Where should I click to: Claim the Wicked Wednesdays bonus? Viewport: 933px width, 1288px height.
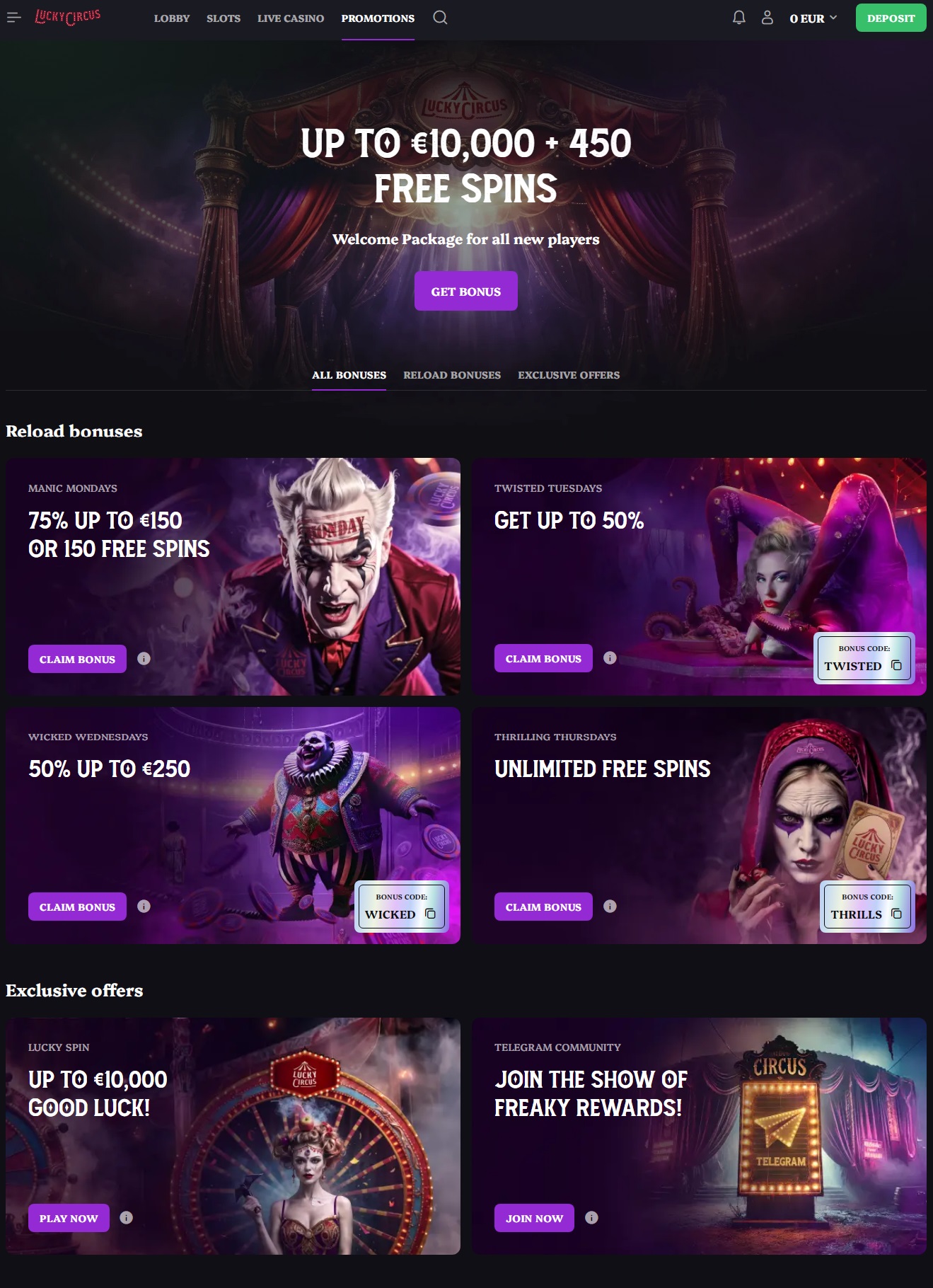(77, 907)
